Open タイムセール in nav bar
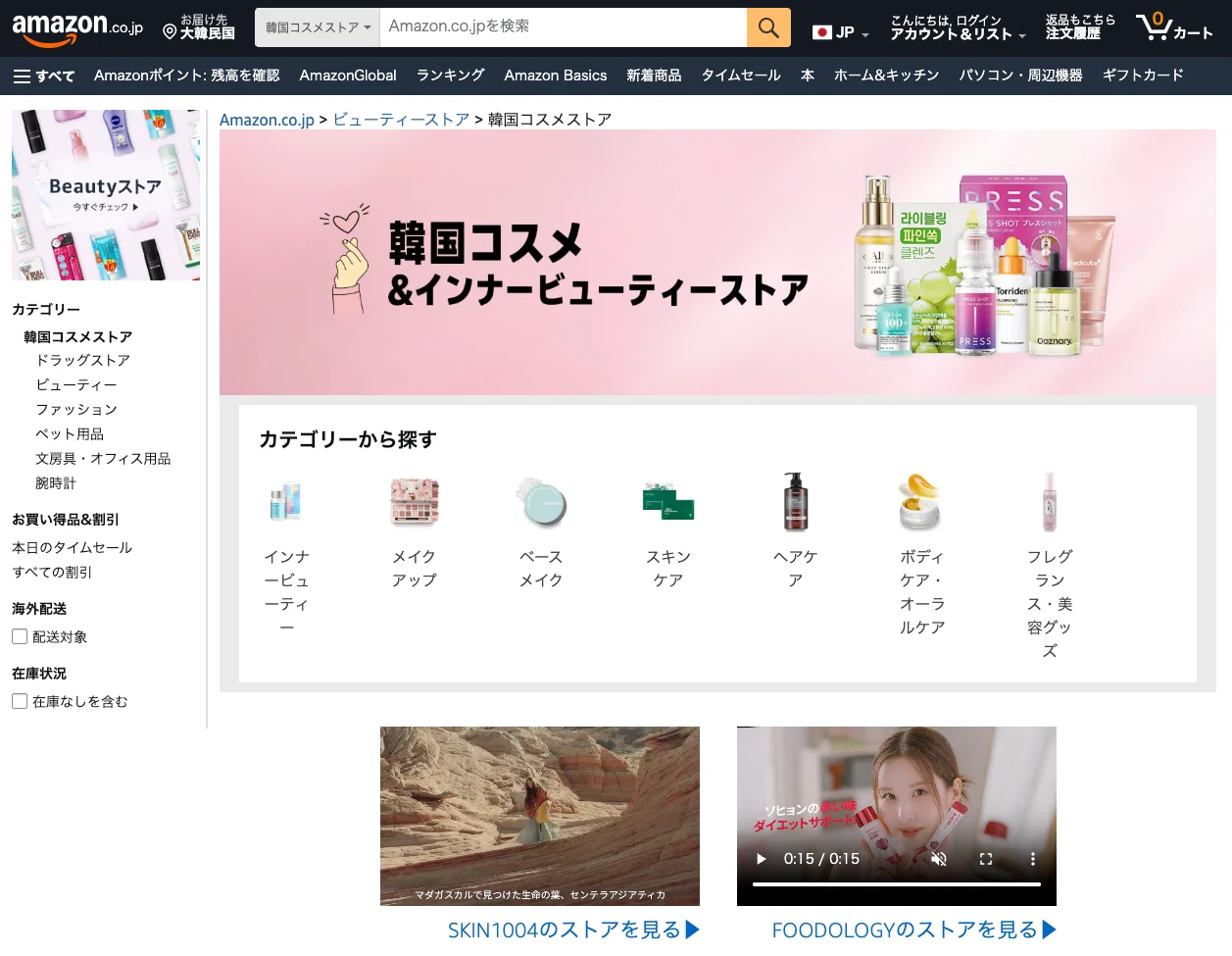This screenshot has height=956, width=1232. click(x=741, y=75)
